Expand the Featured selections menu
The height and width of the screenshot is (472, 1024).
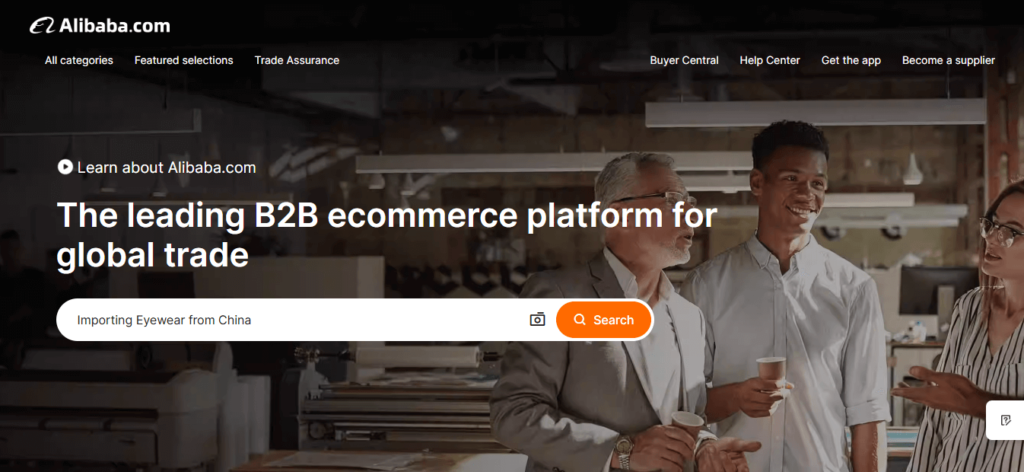[x=184, y=60]
